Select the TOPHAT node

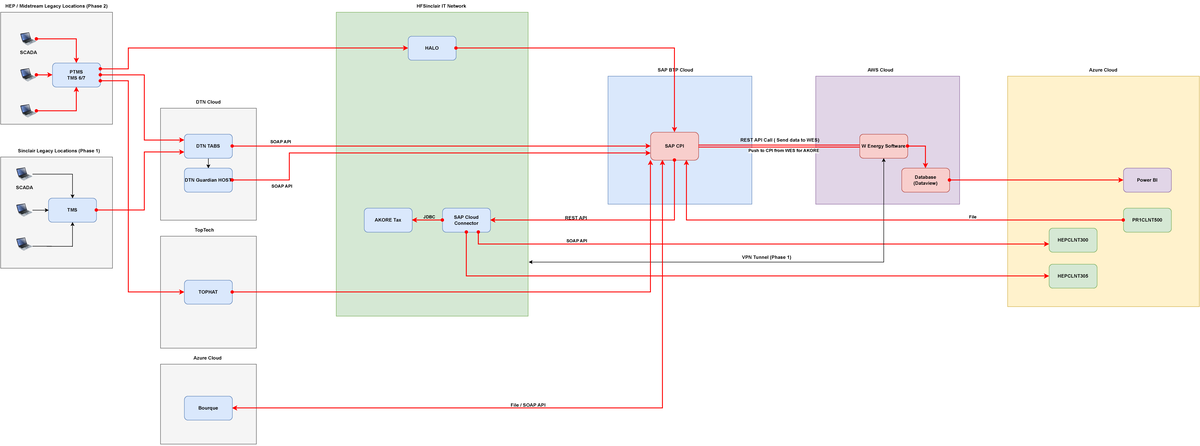[x=208, y=292]
